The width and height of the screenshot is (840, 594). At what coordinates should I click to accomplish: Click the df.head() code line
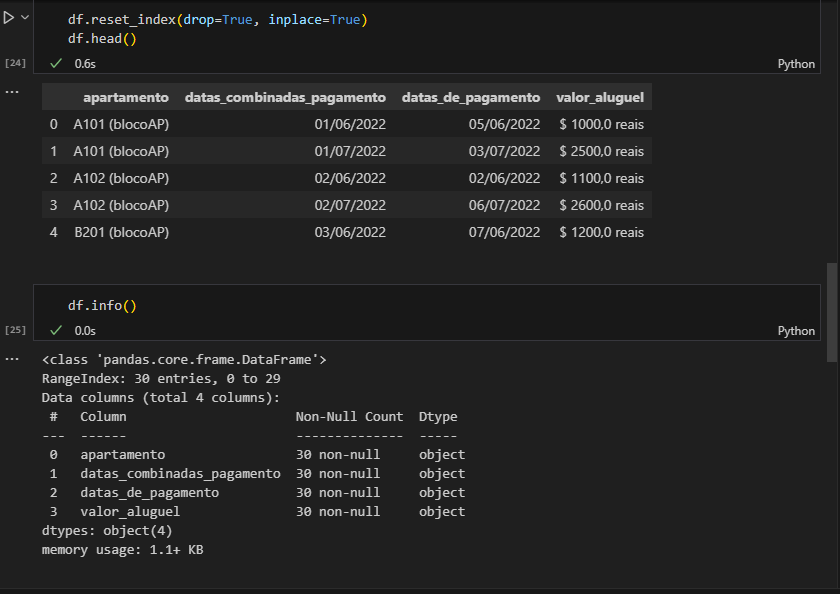102,39
